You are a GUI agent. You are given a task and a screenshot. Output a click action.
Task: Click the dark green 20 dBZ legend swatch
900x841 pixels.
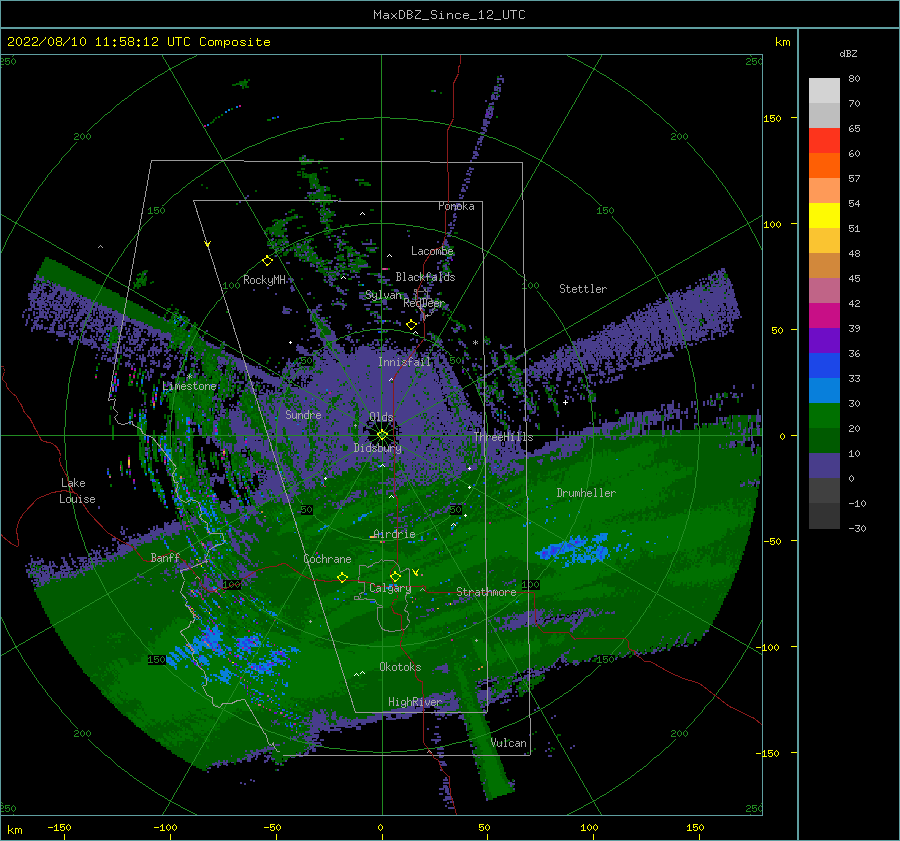click(x=824, y=440)
